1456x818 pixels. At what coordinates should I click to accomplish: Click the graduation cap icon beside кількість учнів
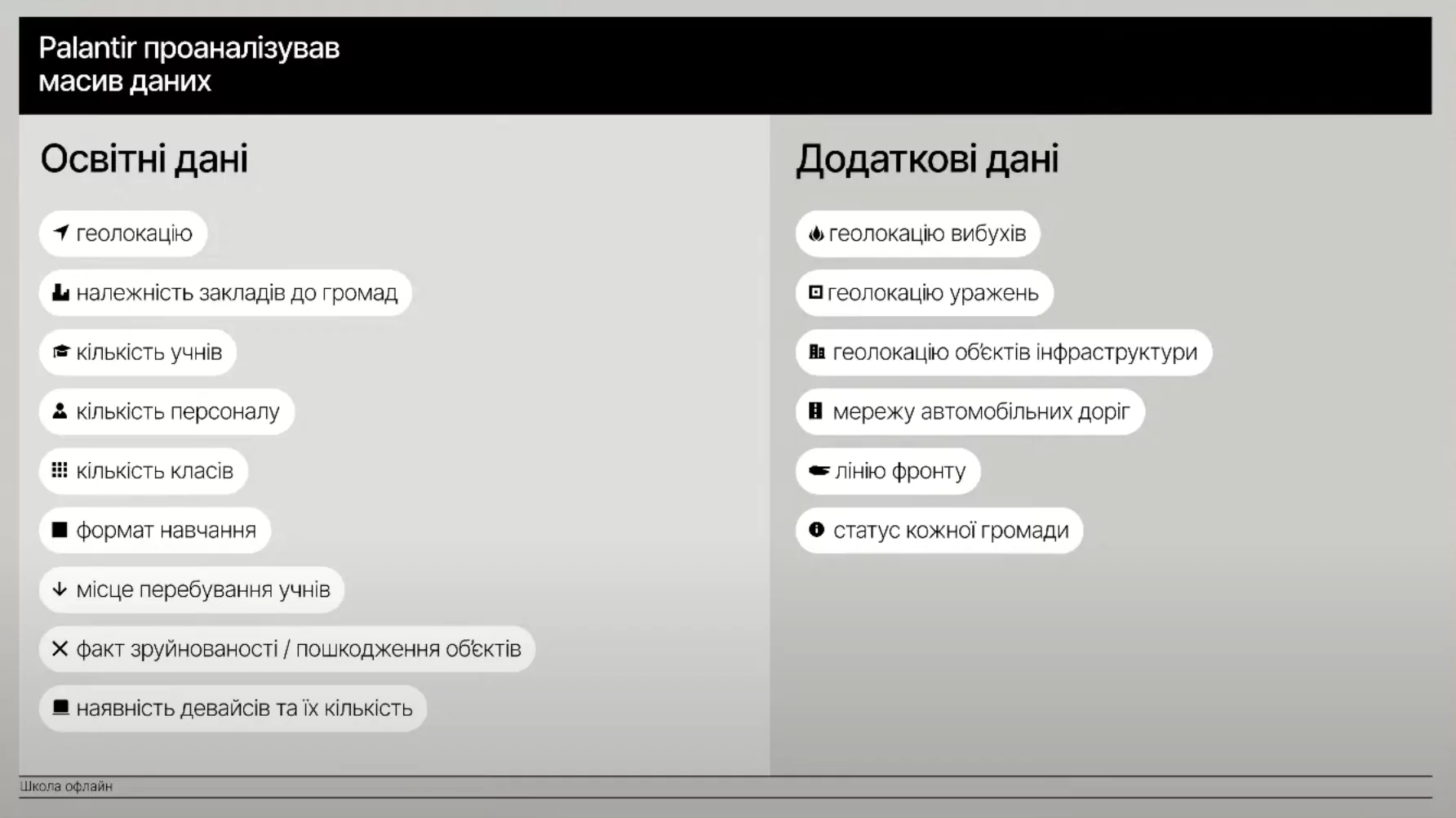60,352
